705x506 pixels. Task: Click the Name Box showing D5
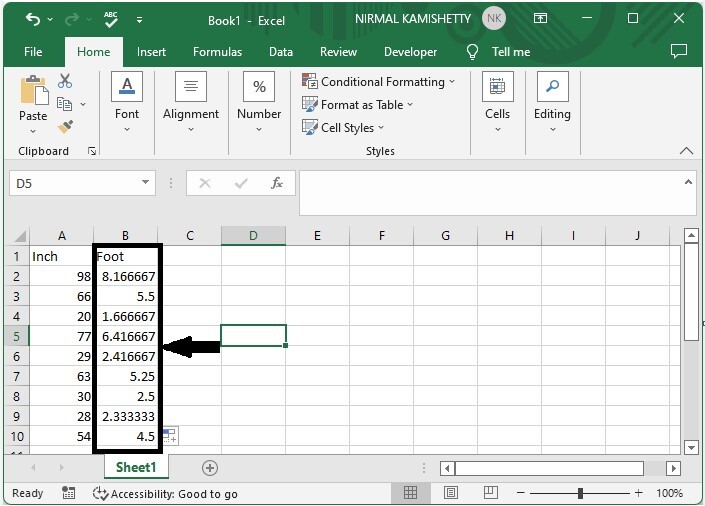(x=75, y=183)
